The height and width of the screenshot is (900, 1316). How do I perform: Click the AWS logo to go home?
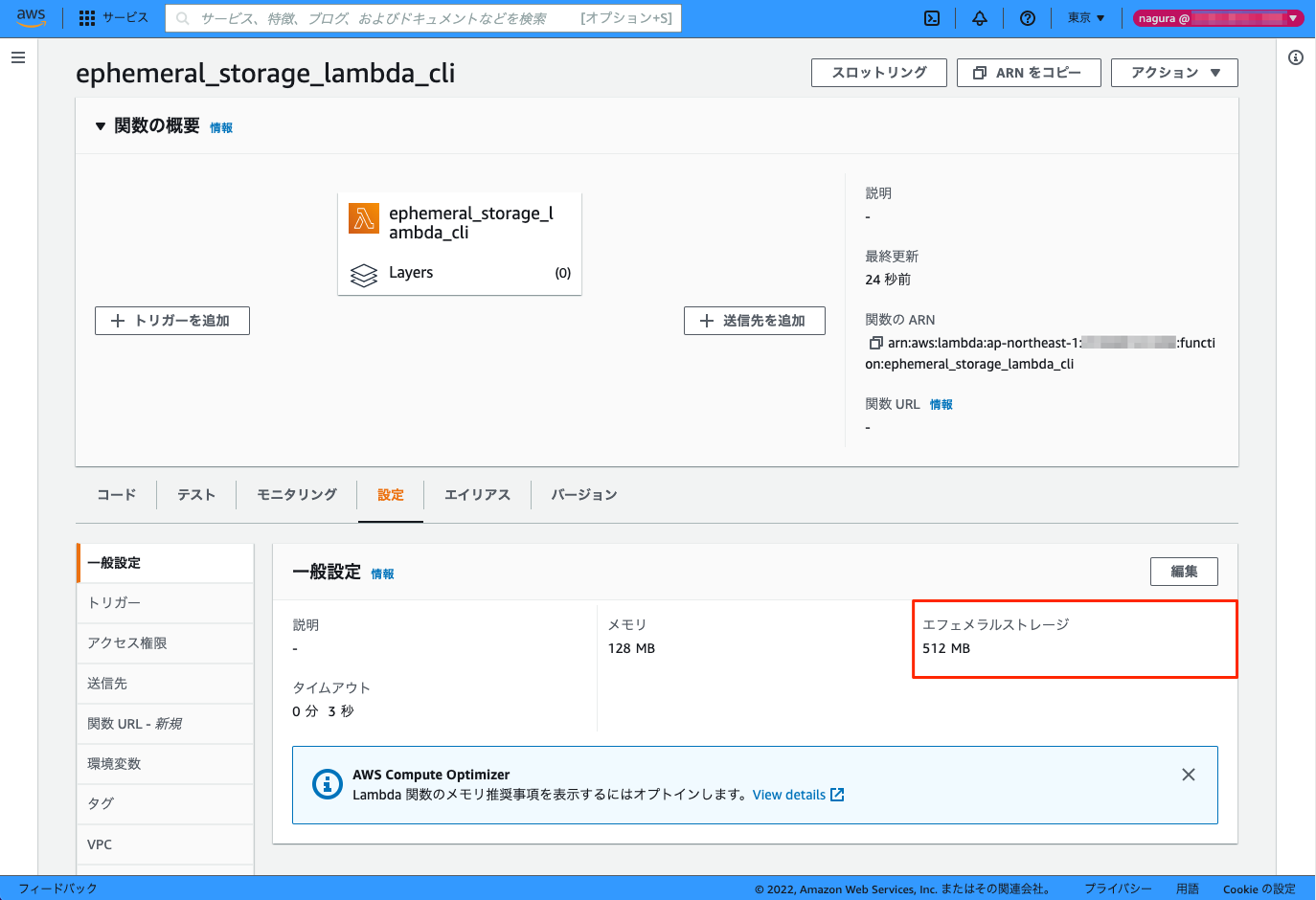(31, 16)
